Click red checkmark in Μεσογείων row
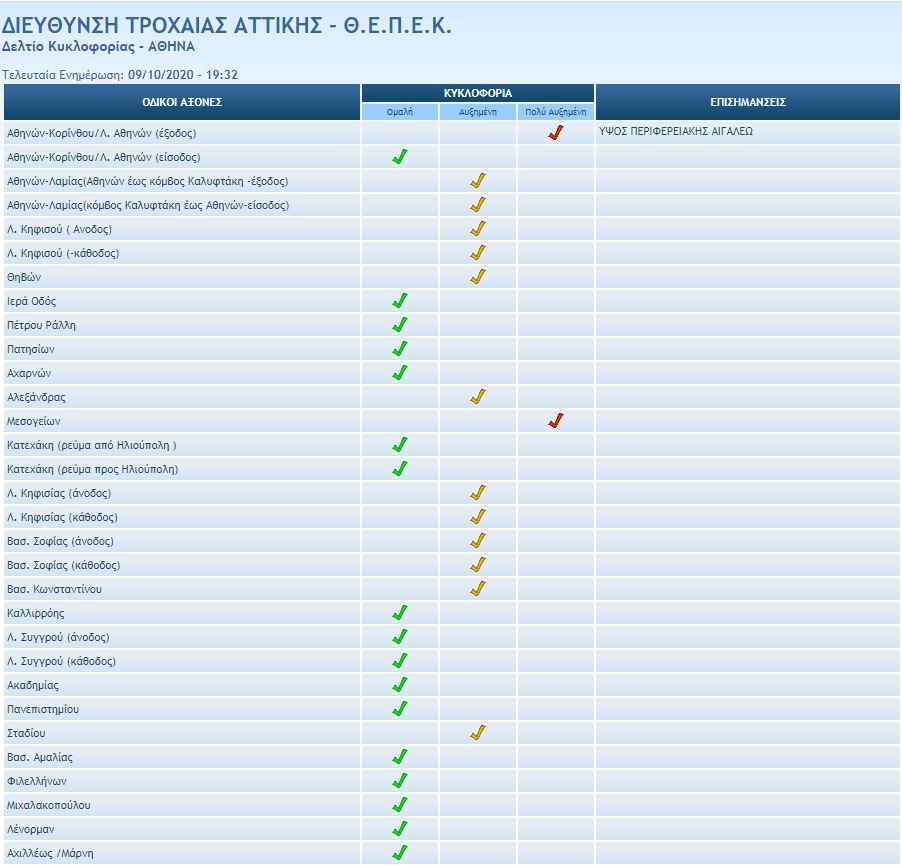This screenshot has width=902, height=865. point(556,421)
